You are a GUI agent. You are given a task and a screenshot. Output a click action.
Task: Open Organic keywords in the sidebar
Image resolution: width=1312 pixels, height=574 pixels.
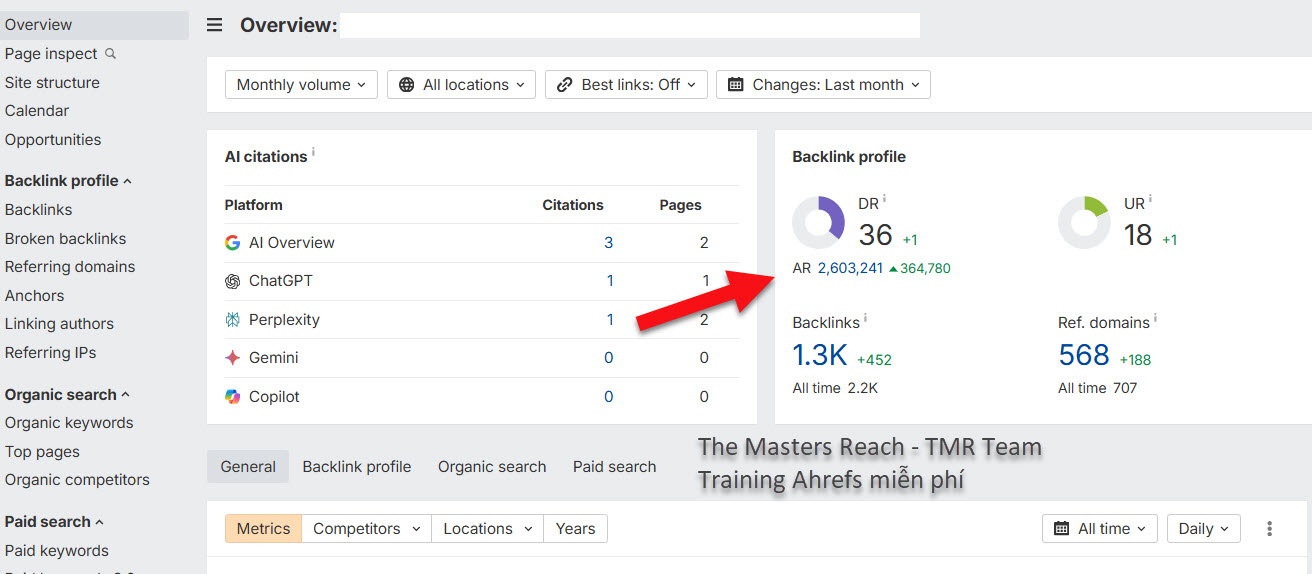[x=69, y=423]
